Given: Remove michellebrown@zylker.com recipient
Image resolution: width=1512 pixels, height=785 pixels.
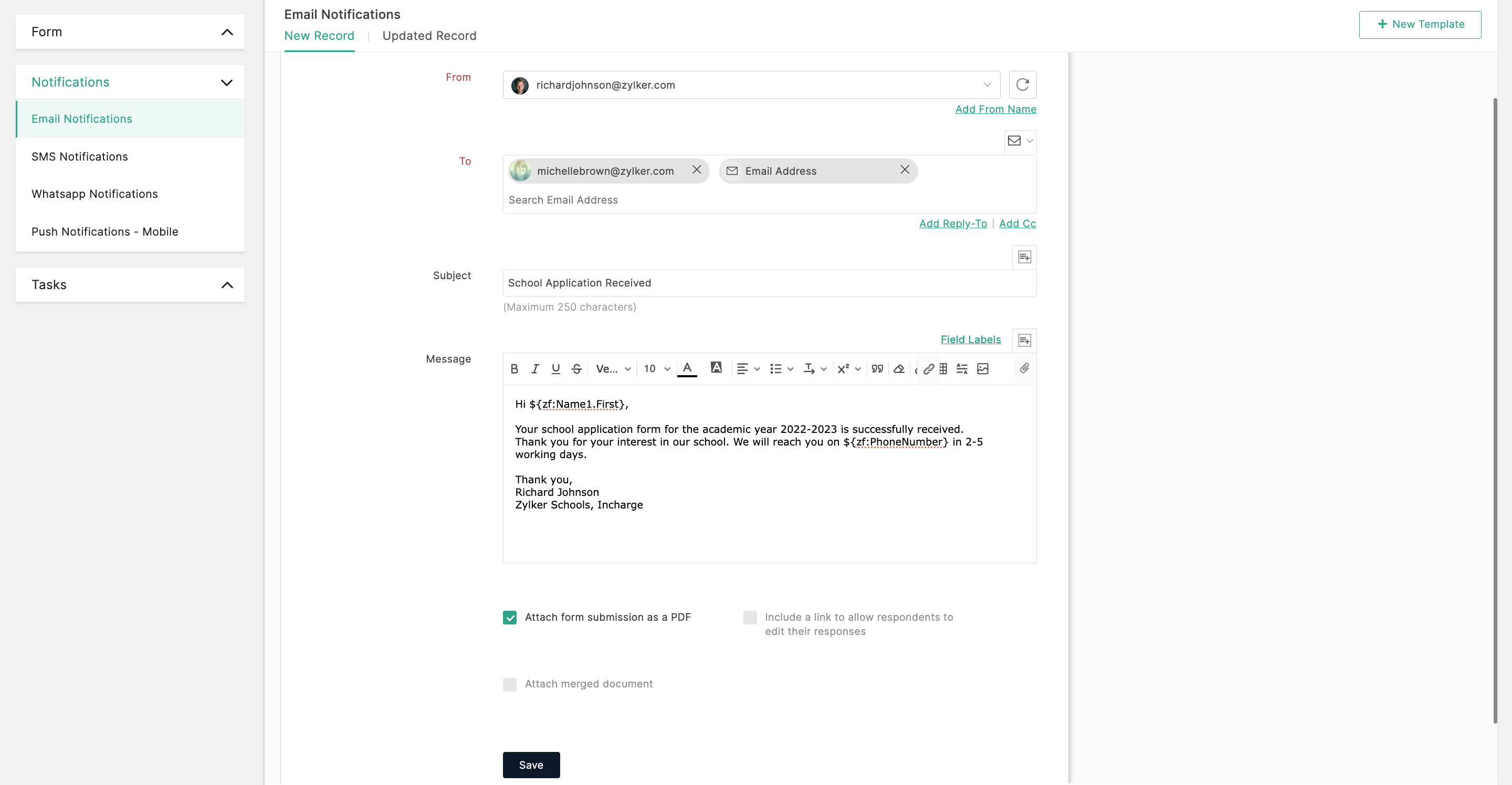Looking at the screenshot, I should [696, 169].
